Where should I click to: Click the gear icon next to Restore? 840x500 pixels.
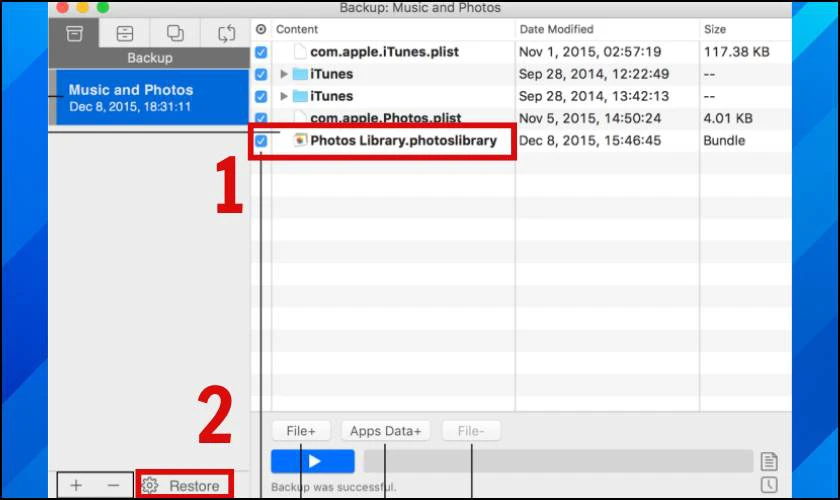(149, 486)
